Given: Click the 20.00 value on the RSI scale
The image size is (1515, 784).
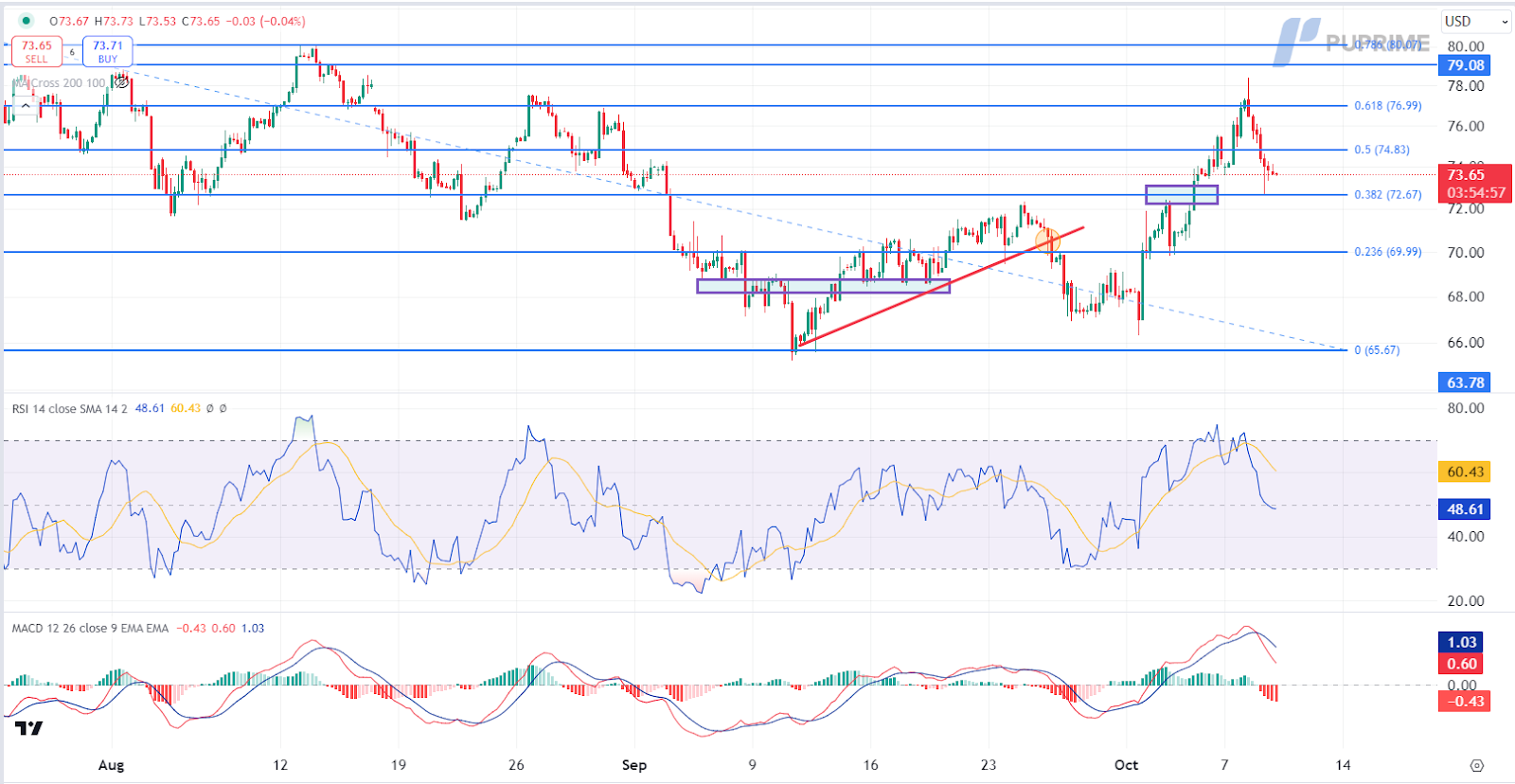Looking at the screenshot, I should [1465, 601].
